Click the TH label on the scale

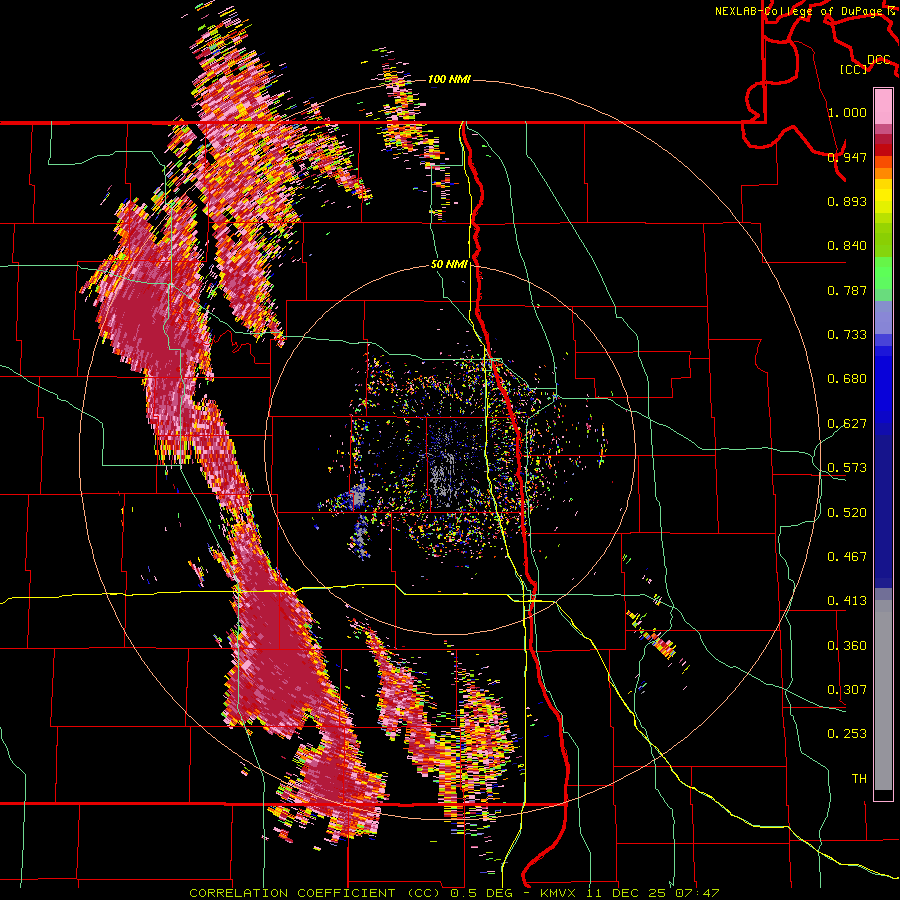click(x=859, y=778)
